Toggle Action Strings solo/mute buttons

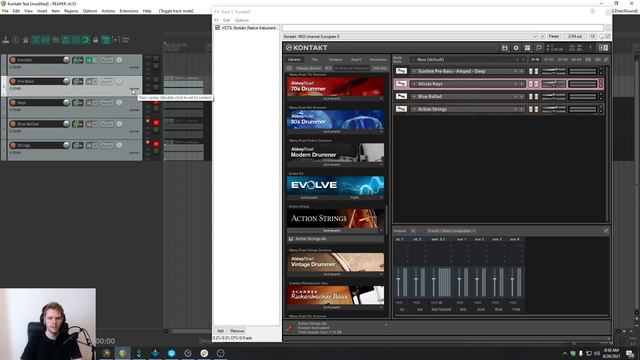[x=533, y=109]
